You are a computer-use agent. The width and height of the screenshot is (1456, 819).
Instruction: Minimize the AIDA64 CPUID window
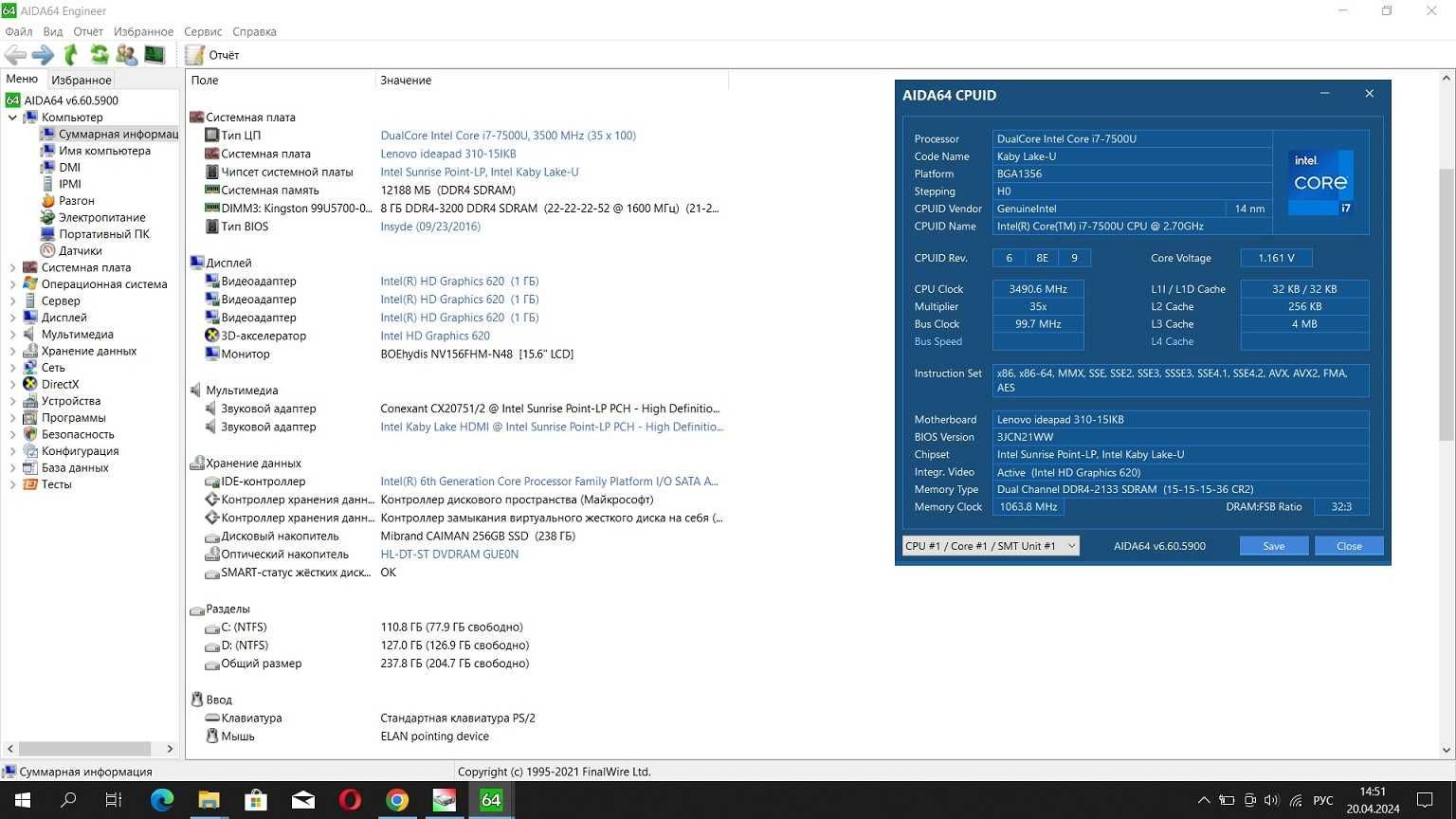[1324, 94]
